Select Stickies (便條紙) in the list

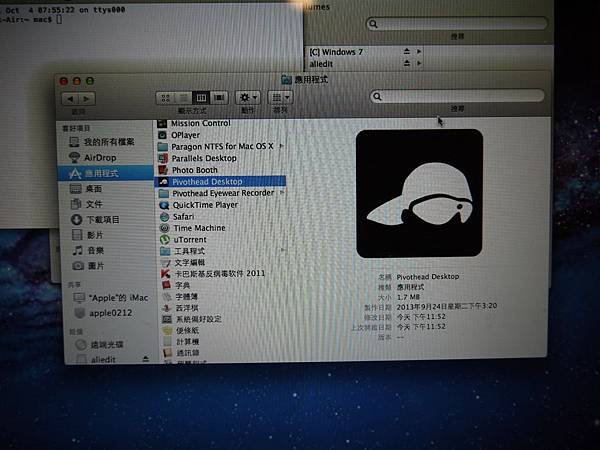[181, 330]
